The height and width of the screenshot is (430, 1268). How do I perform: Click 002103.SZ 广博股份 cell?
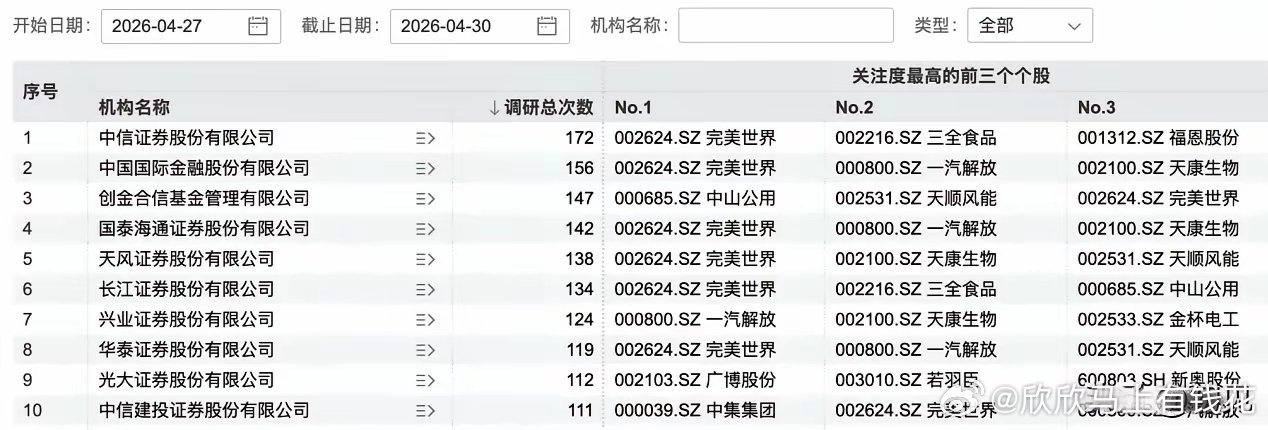pos(695,380)
